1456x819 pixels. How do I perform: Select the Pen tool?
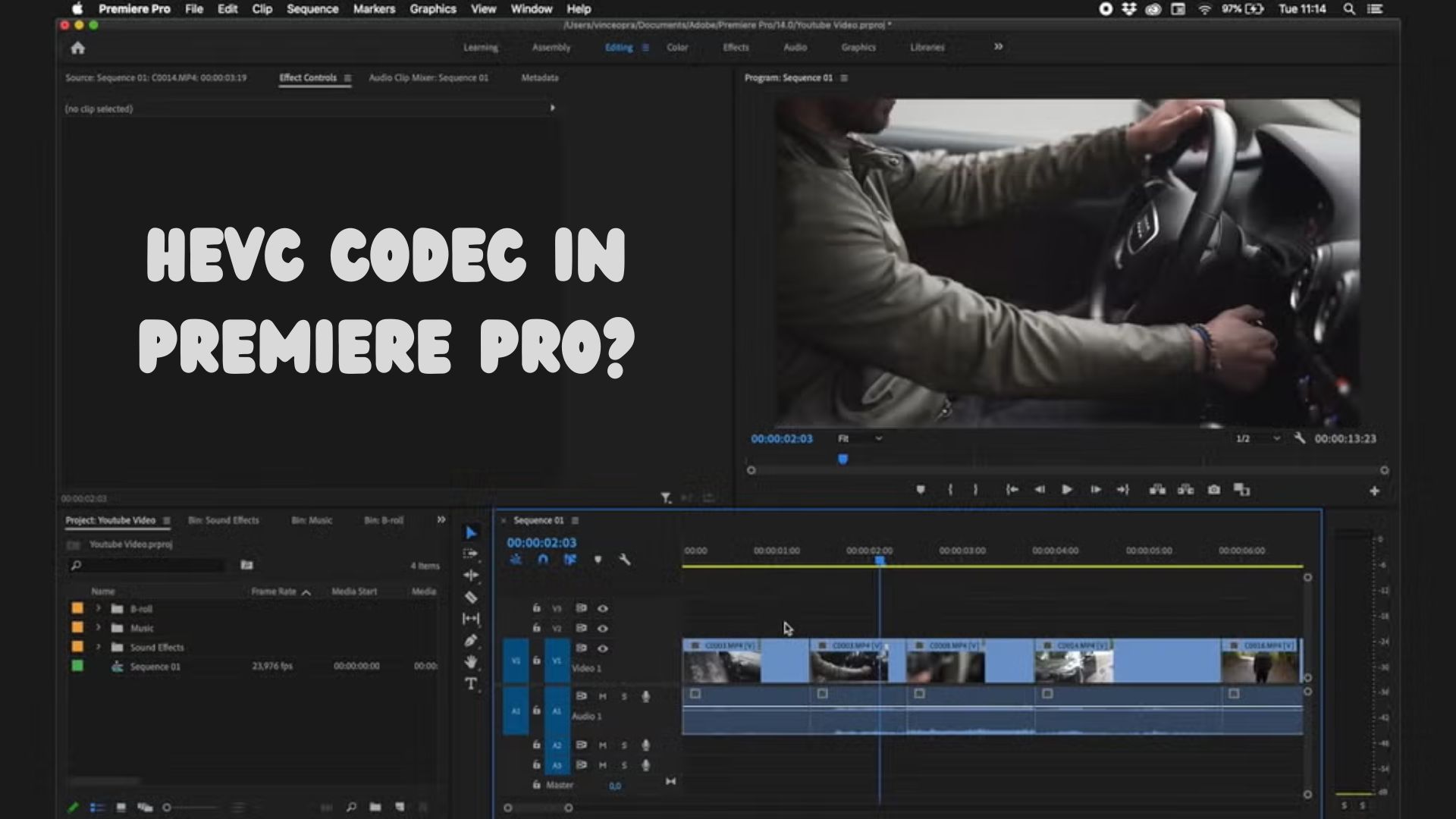pyautogui.click(x=471, y=641)
